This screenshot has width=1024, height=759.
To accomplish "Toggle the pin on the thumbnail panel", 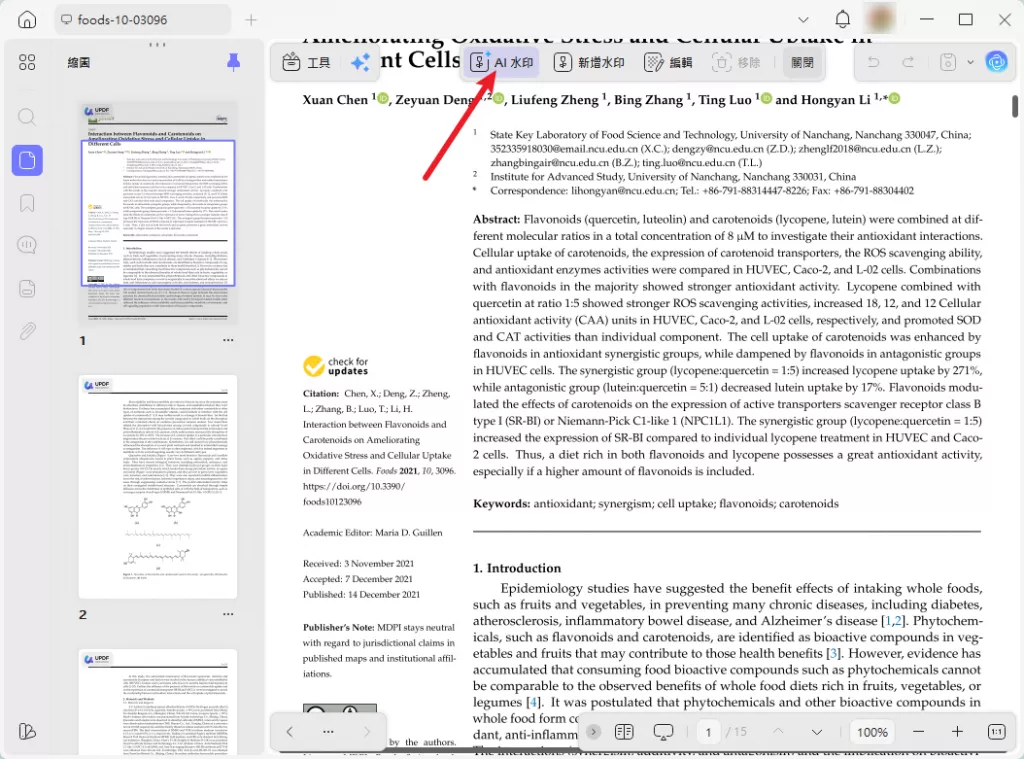I will 233,62.
